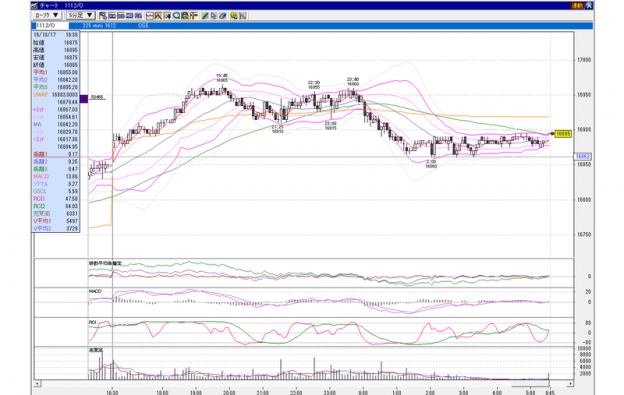This screenshot has height=395, width=624.
Task: Click the orange button in title bar
Action: tap(577, 6)
